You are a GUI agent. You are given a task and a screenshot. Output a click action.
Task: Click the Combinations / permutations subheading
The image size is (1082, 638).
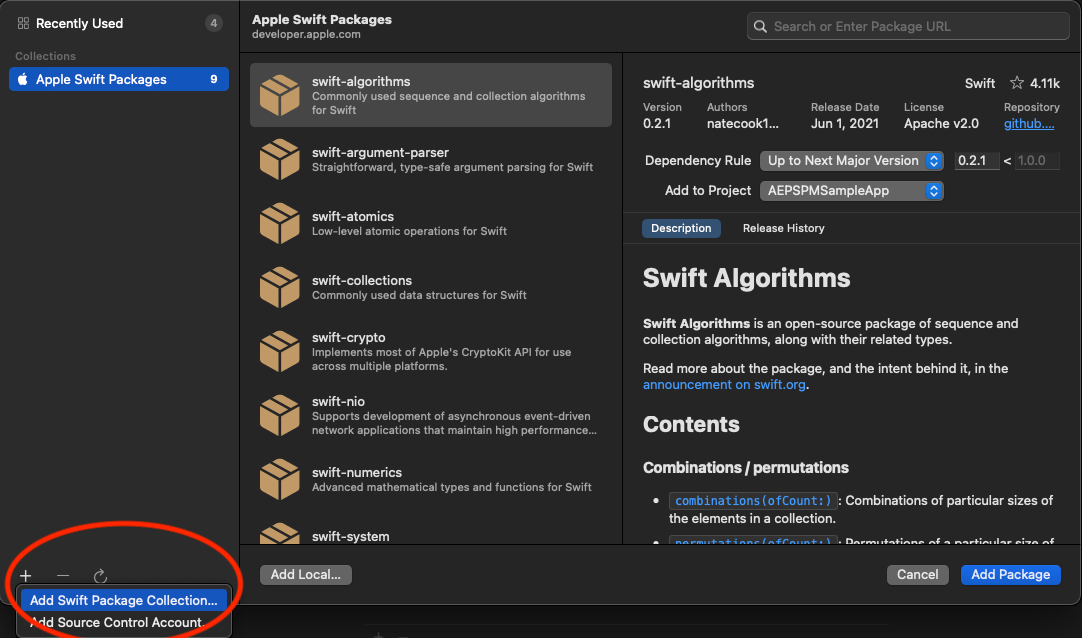tap(745, 468)
